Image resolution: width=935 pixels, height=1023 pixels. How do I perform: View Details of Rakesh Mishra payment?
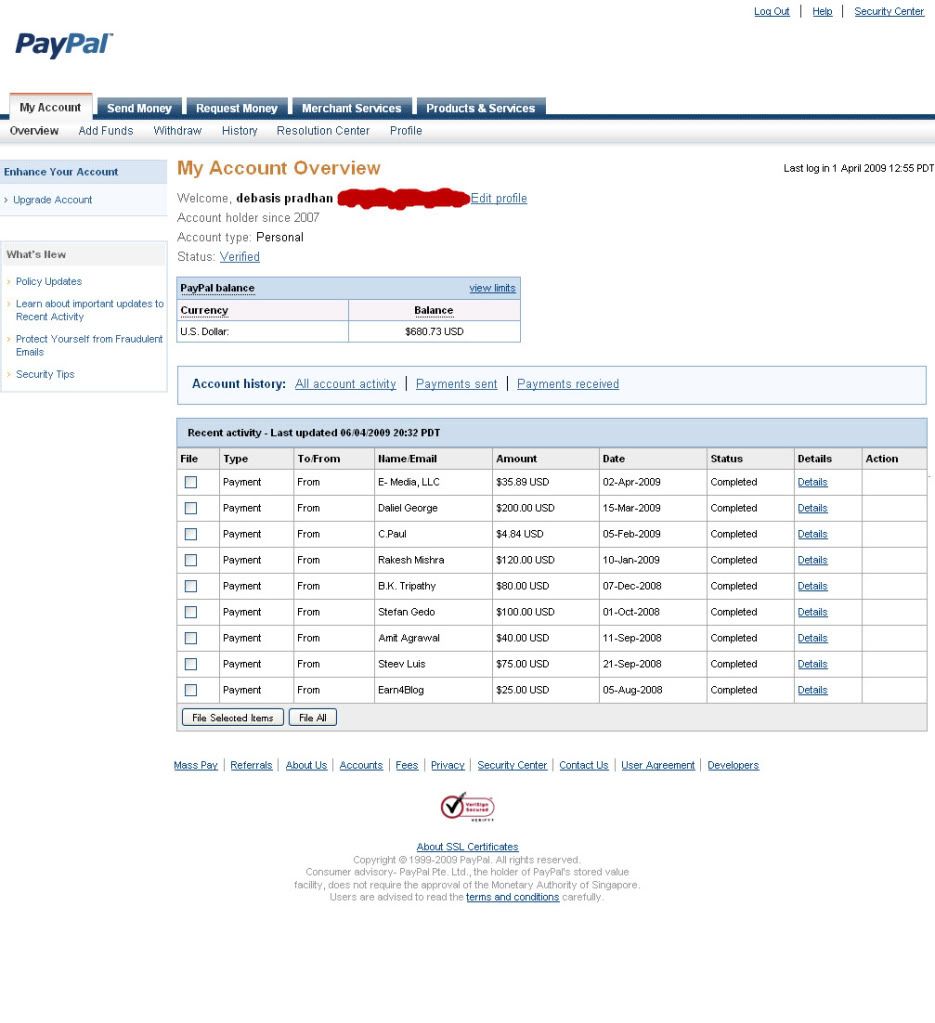tap(812, 560)
